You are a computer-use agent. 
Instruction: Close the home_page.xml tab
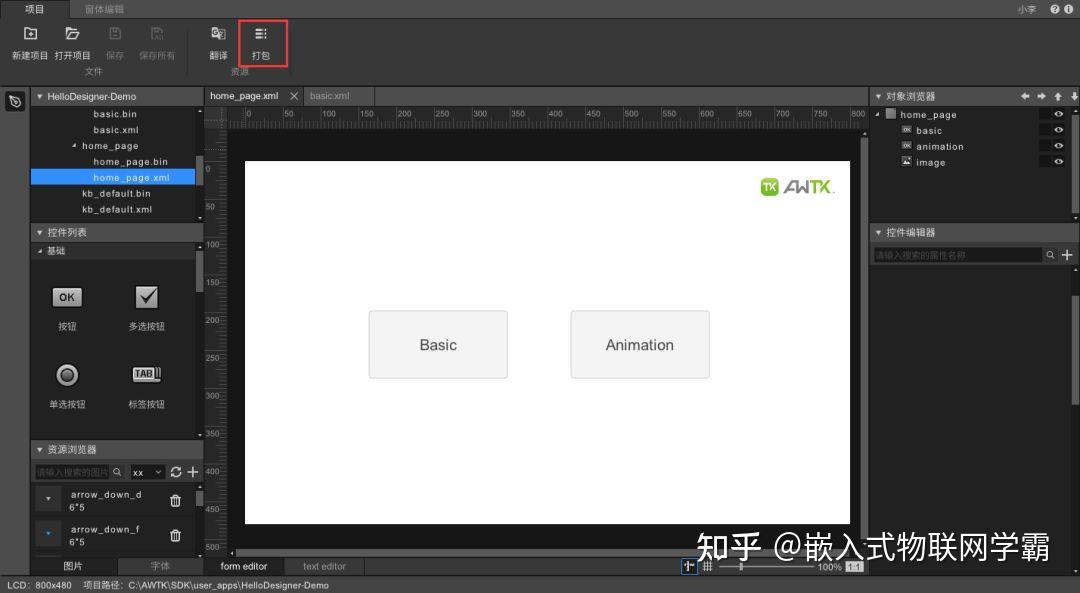[294, 96]
